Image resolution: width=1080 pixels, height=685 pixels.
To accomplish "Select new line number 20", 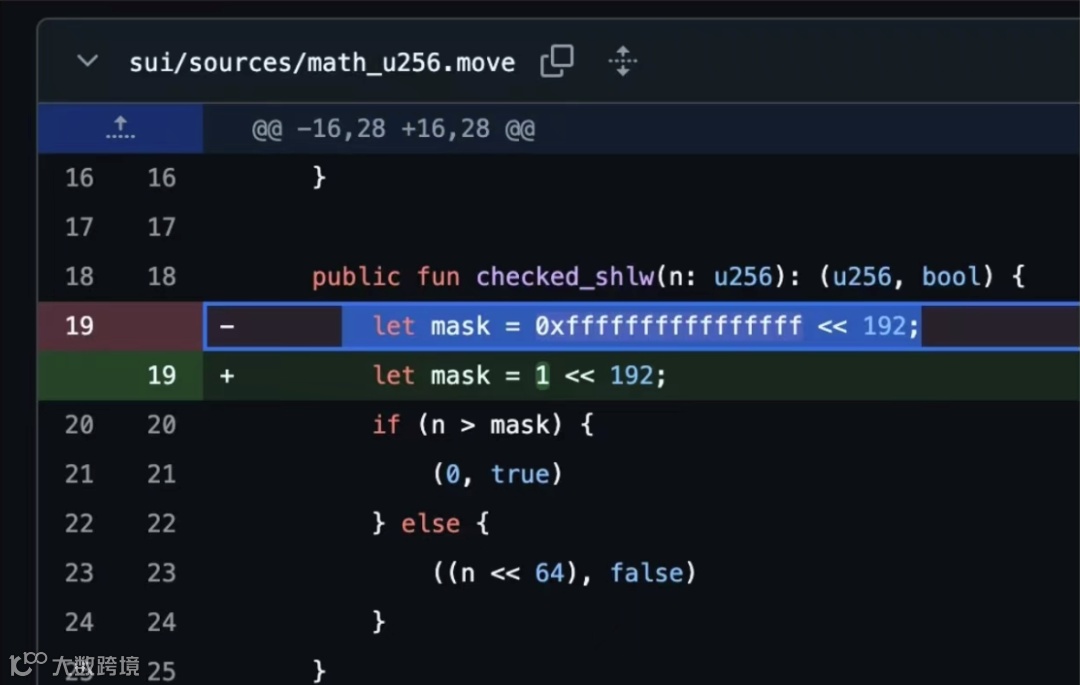I will click(x=162, y=425).
